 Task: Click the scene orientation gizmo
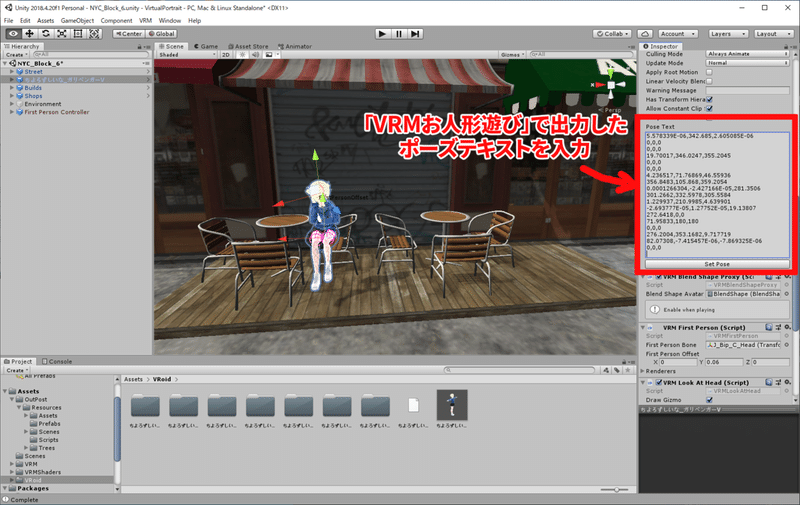(x=611, y=85)
